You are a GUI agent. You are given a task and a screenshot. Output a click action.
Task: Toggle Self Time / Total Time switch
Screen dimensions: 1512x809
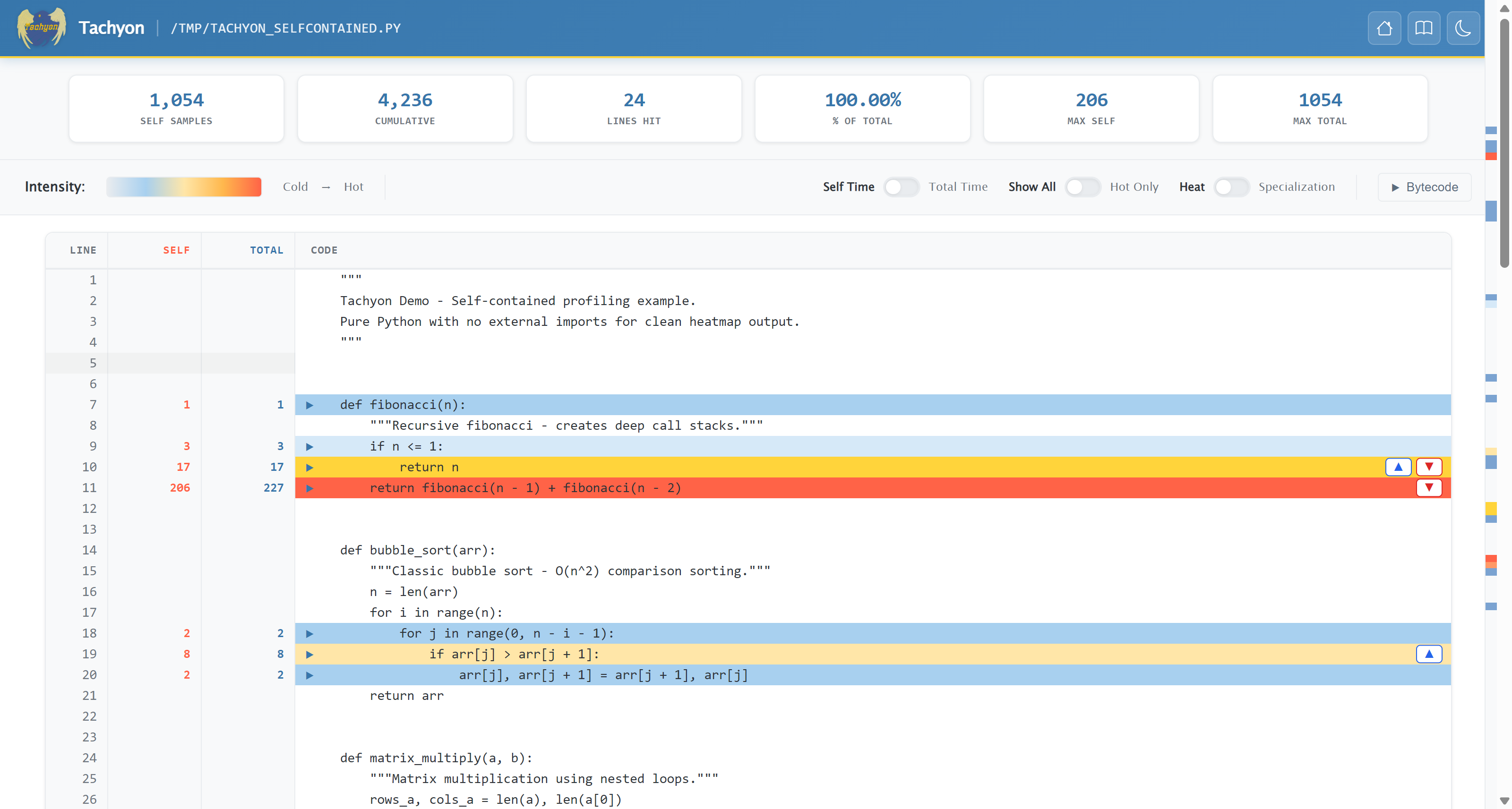902,187
